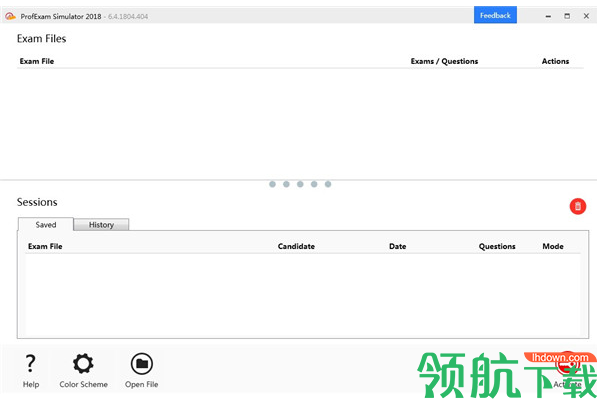Delete sessions with red trash button
Screen dimensions: 597x405
(578, 206)
